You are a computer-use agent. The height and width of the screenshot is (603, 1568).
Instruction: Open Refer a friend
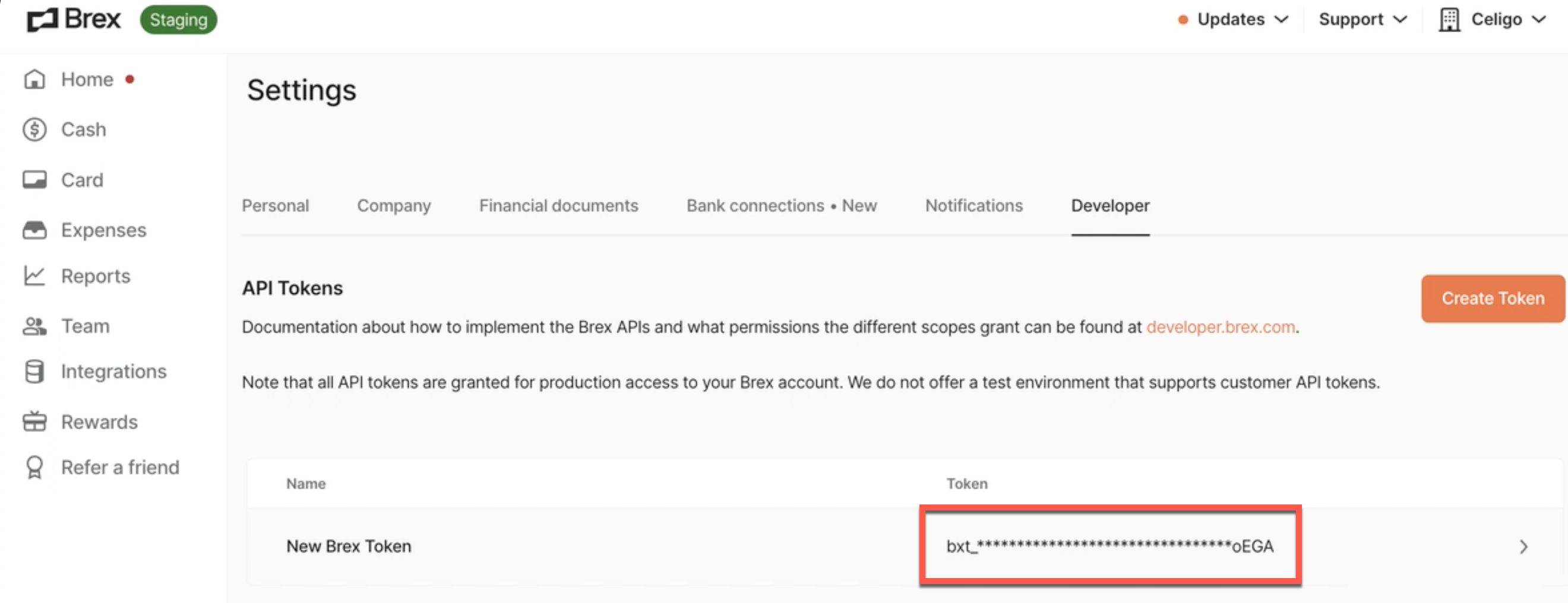pyautogui.click(x=120, y=467)
